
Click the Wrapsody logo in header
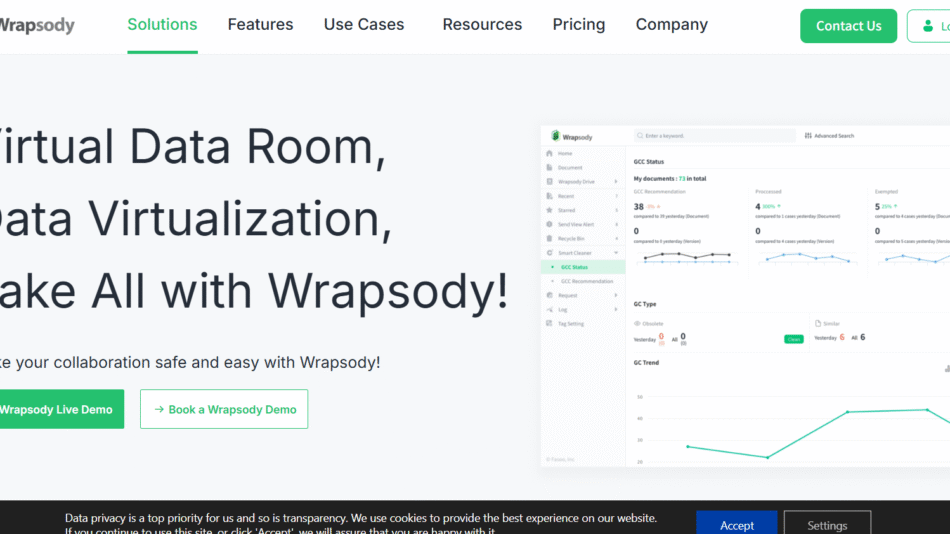[x=36, y=25]
